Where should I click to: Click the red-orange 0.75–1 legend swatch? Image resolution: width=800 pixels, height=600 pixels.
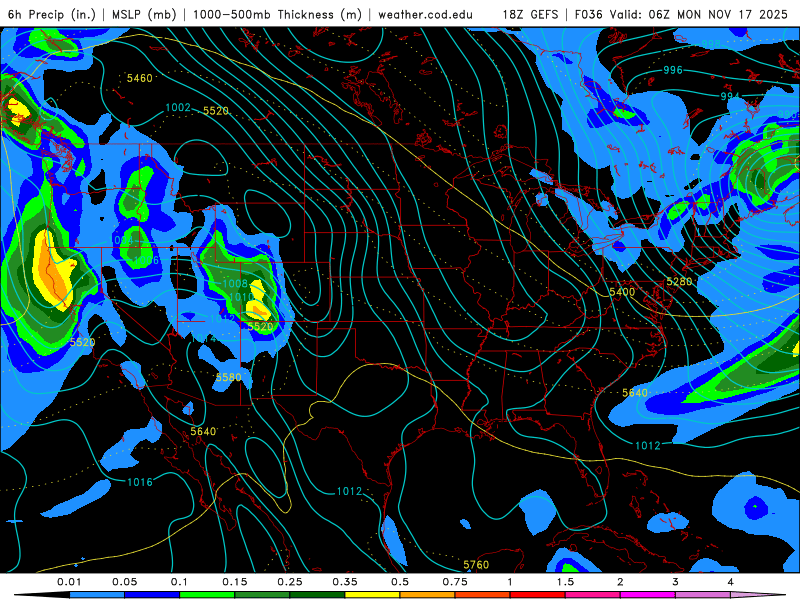483,595
